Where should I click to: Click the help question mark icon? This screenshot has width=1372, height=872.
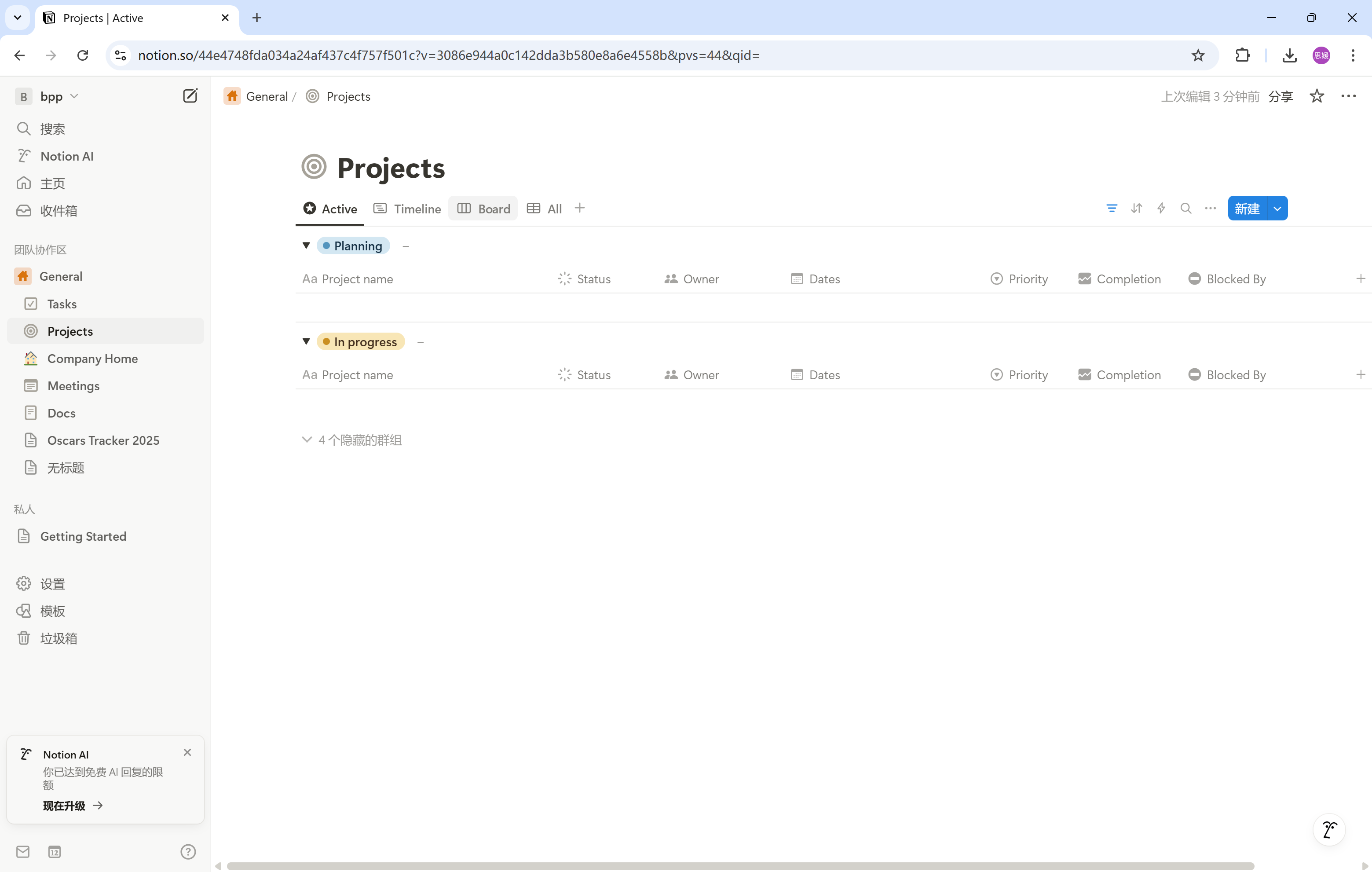[187, 851]
